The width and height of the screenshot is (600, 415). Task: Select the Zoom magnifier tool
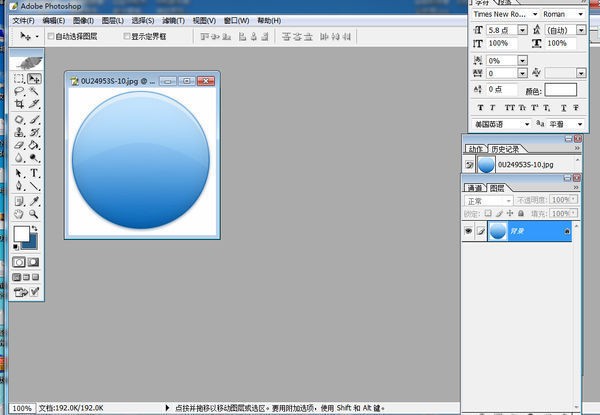pos(34,214)
